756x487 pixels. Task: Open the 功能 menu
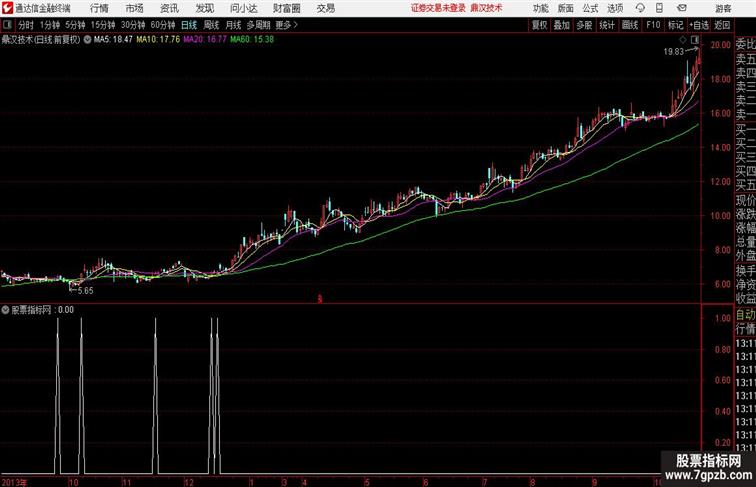tap(540, 8)
